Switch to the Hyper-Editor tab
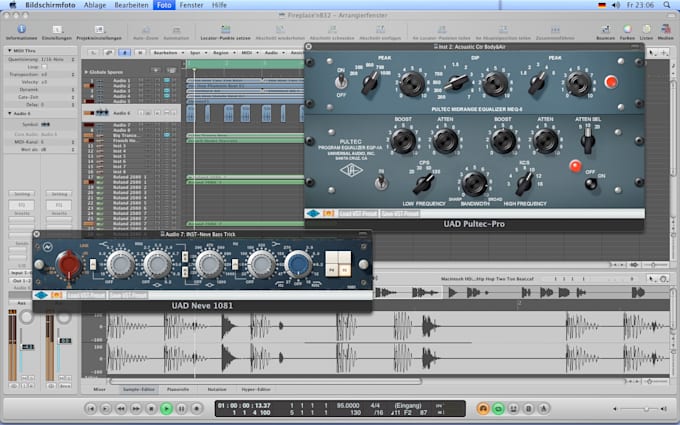The image size is (680, 425). pyautogui.click(x=256, y=389)
